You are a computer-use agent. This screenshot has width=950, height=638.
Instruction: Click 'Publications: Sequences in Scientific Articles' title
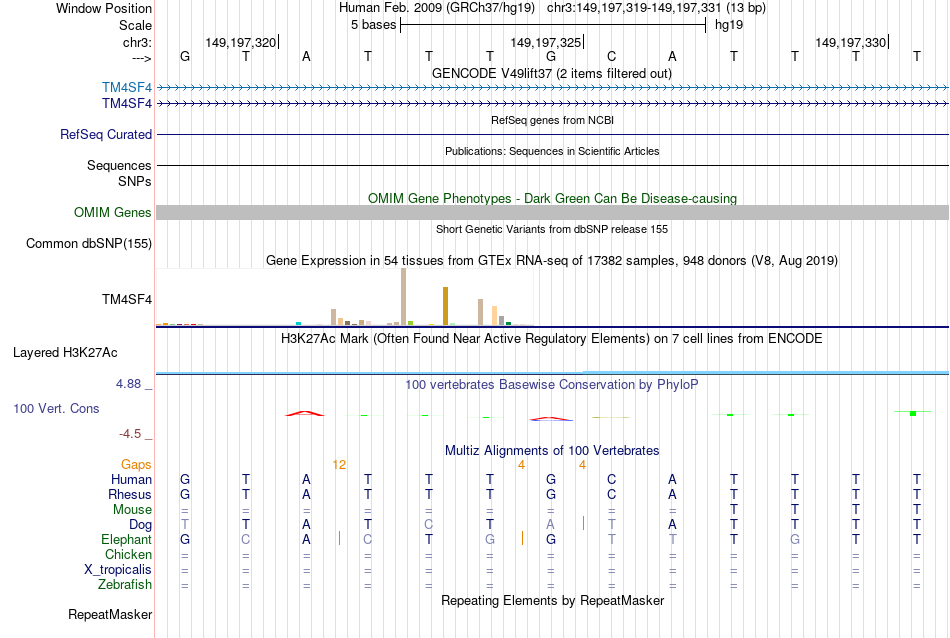(x=552, y=151)
